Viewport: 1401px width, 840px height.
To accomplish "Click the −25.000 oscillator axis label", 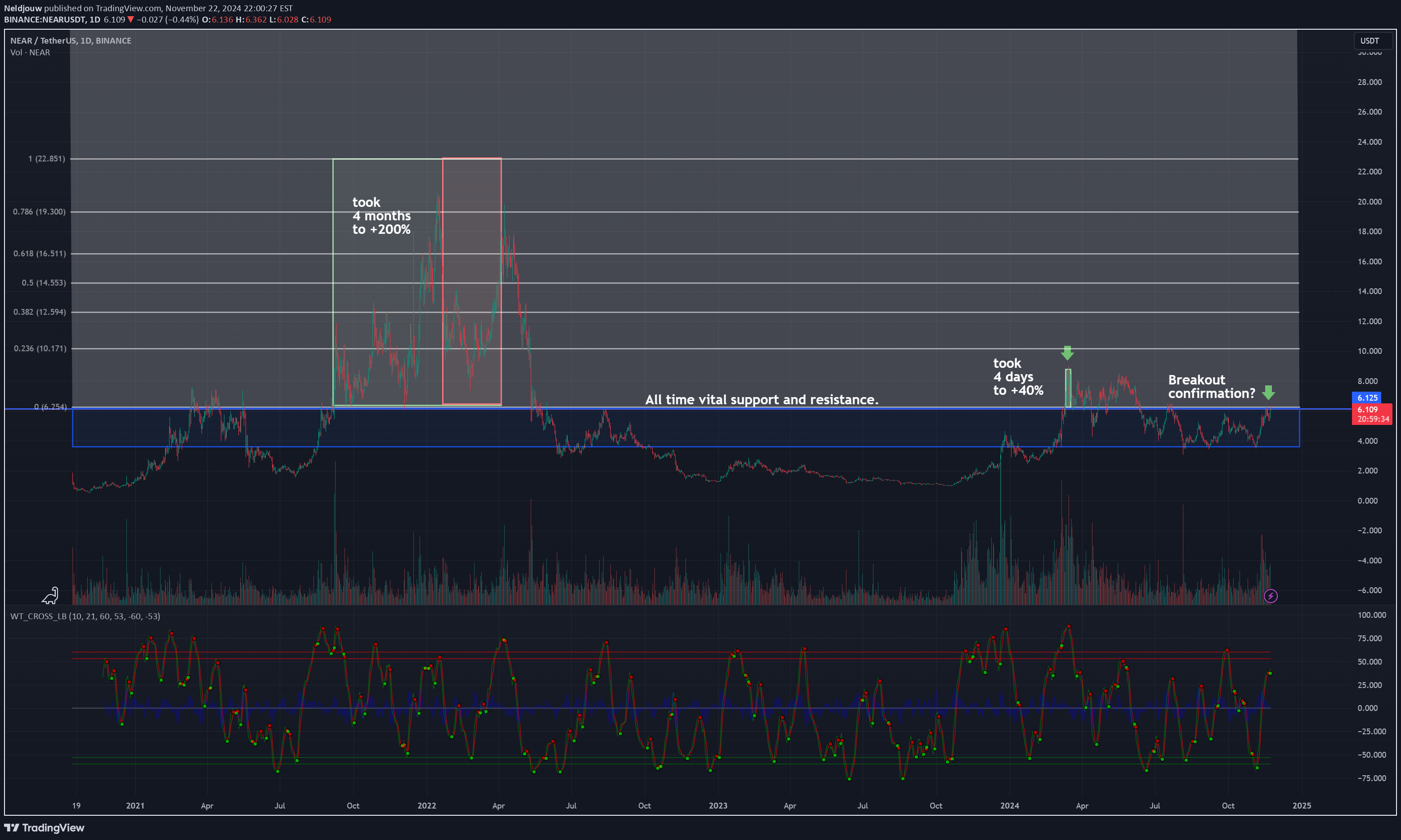I will (1372, 731).
